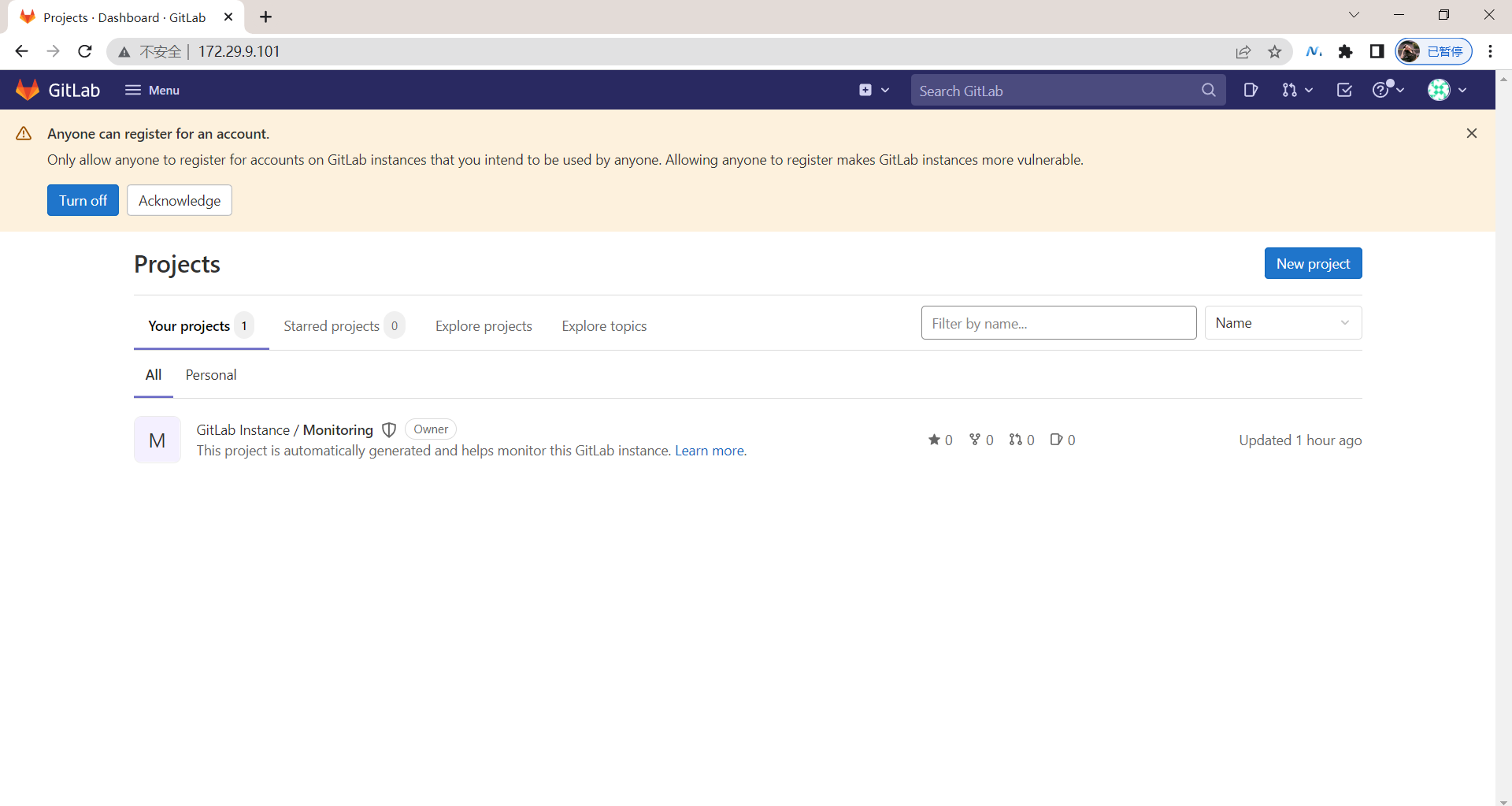Screen dimensions: 1512x806
Task: Click the share page icon
Action: point(1243,52)
